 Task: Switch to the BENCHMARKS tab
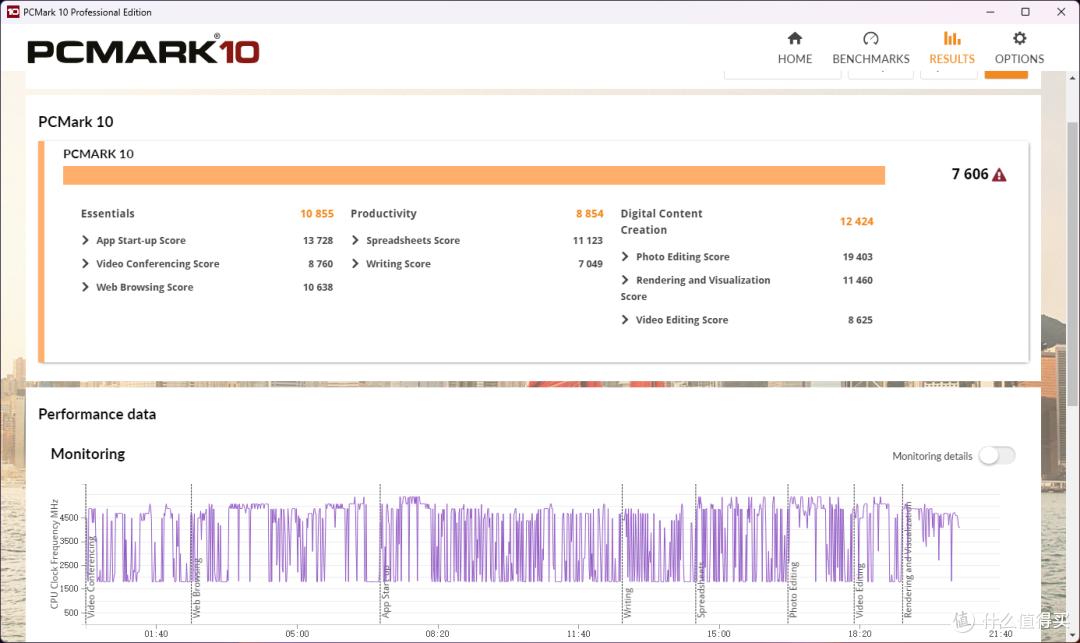[x=871, y=59]
